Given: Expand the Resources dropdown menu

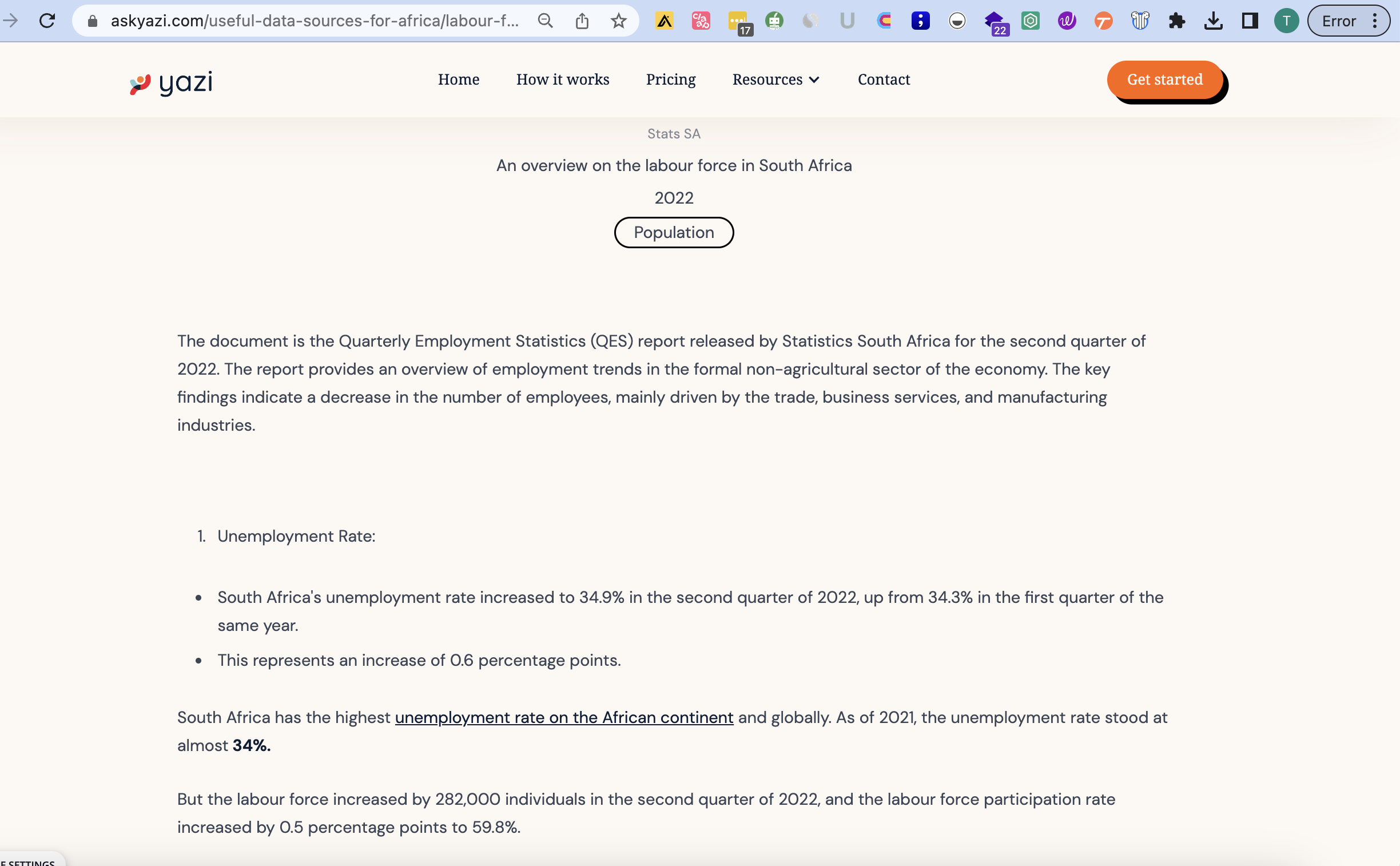Looking at the screenshot, I should point(775,80).
